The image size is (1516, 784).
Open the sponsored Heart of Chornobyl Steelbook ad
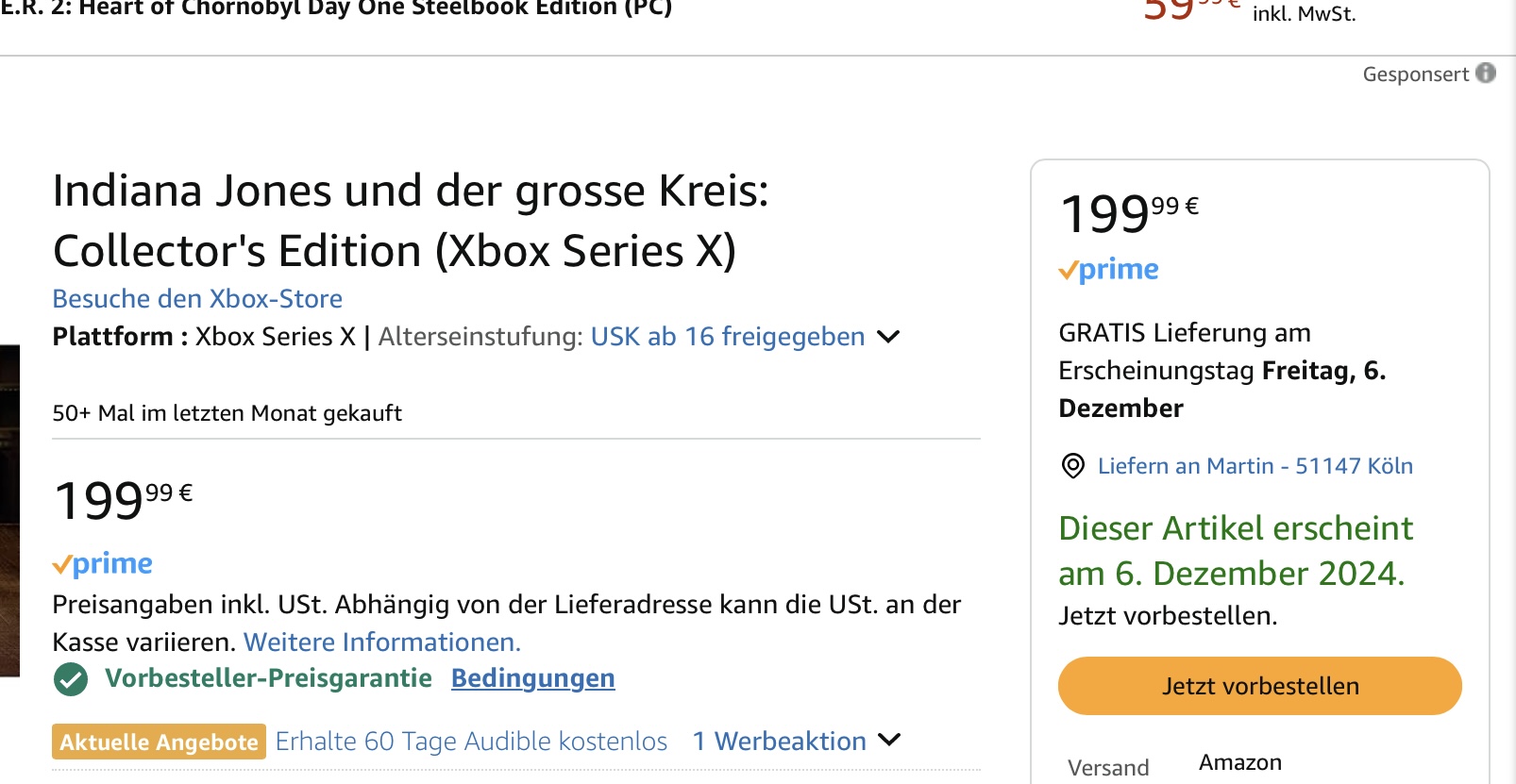point(336,9)
